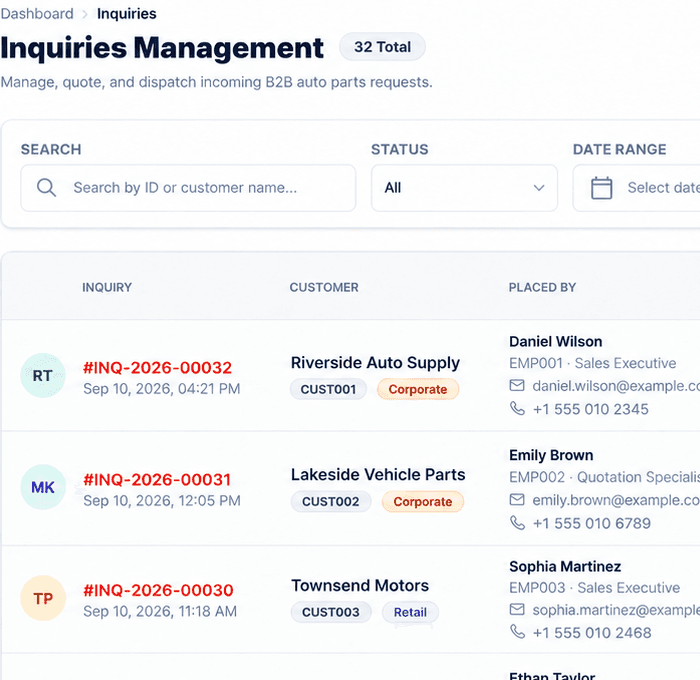Open the Select date range picker
Image resolution: width=700 pixels, height=680 pixels.
tap(637, 188)
